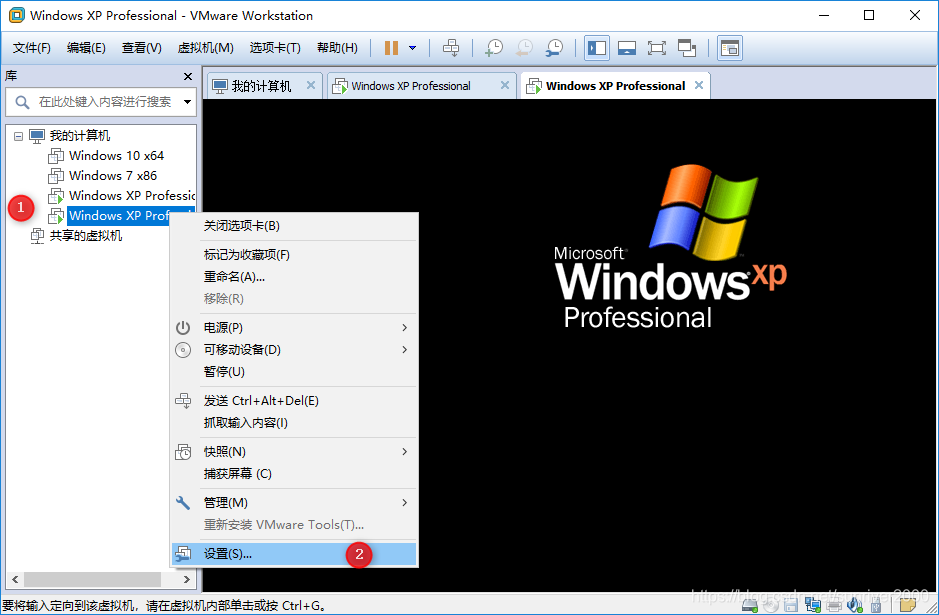This screenshot has width=939, height=615.
Task: Choose 关闭选项卡(B) from context menu
Action: (294, 226)
